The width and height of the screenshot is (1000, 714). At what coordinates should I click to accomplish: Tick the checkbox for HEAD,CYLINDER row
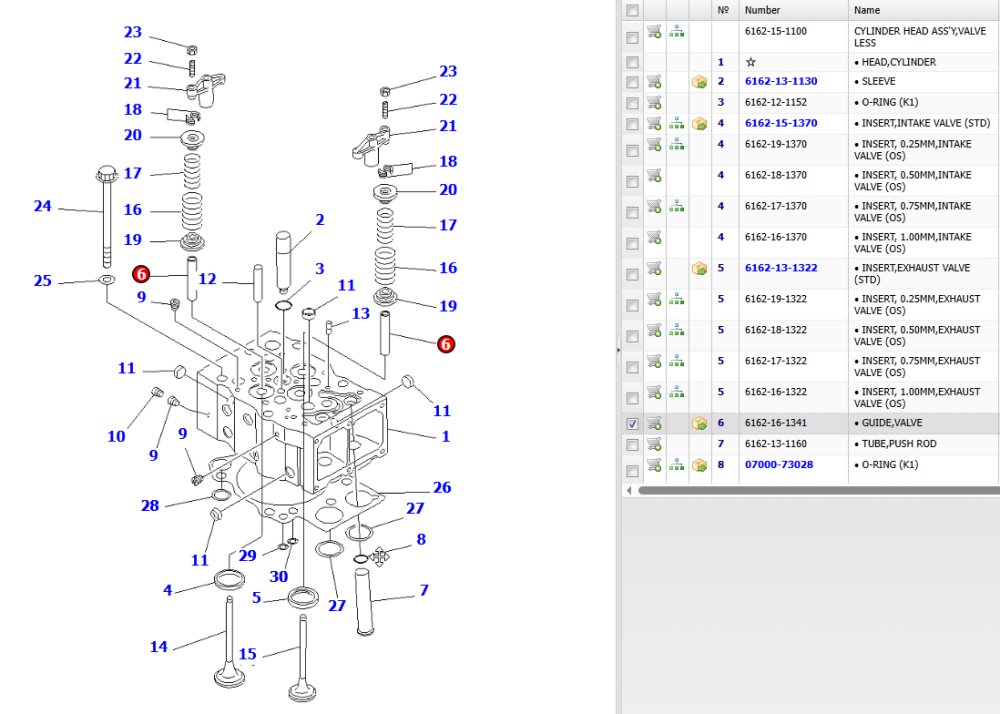coord(632,62)
